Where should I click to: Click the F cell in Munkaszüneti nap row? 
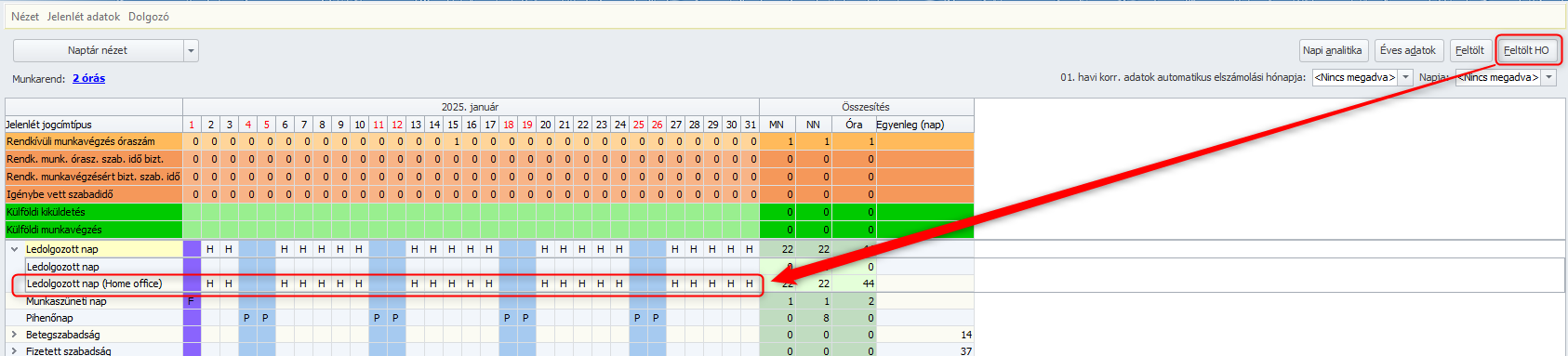point(192,301)
